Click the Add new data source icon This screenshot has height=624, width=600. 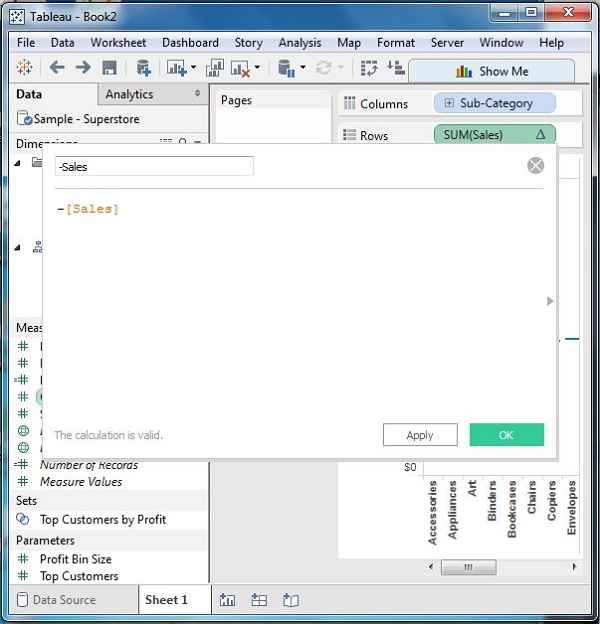[144, 68]
